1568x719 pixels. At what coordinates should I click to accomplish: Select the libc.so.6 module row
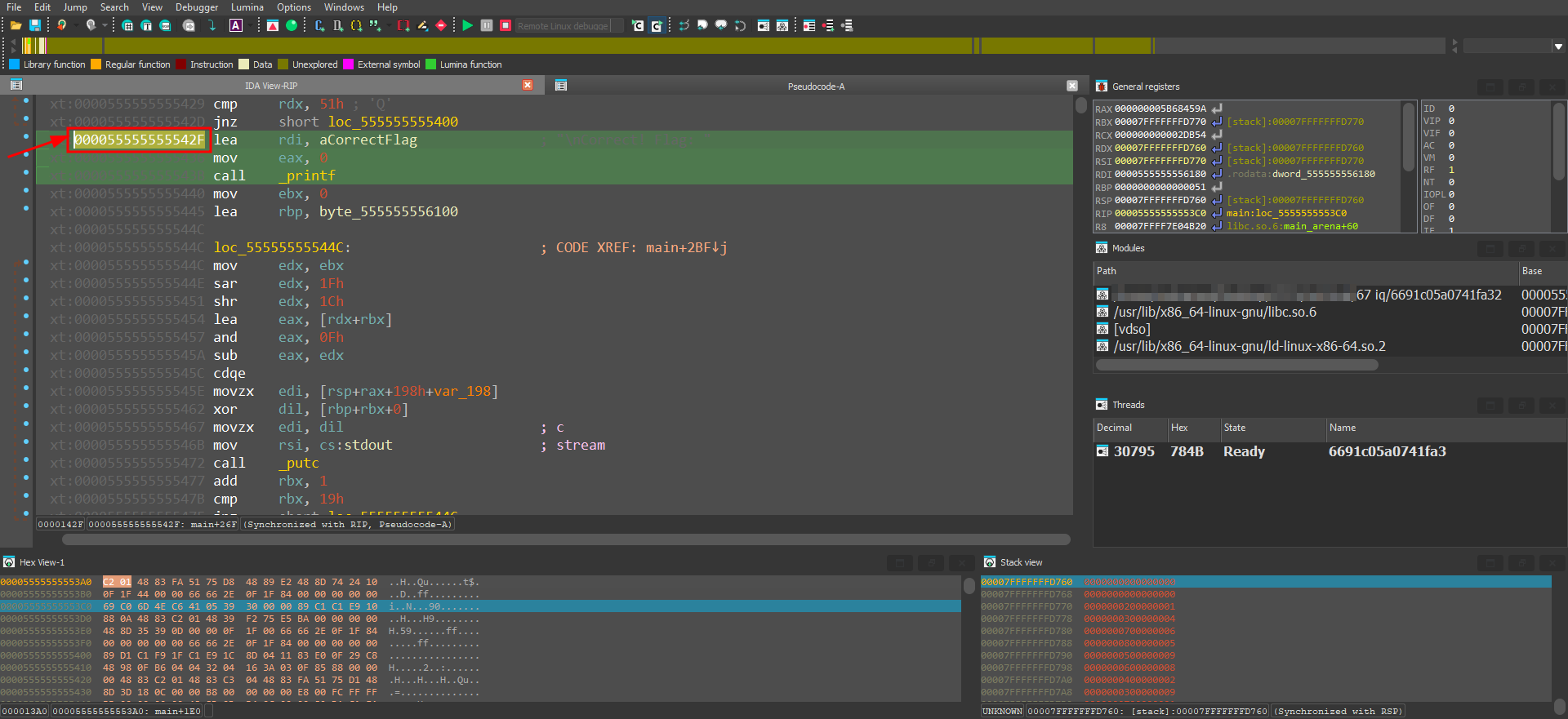tap(1330, 312)
